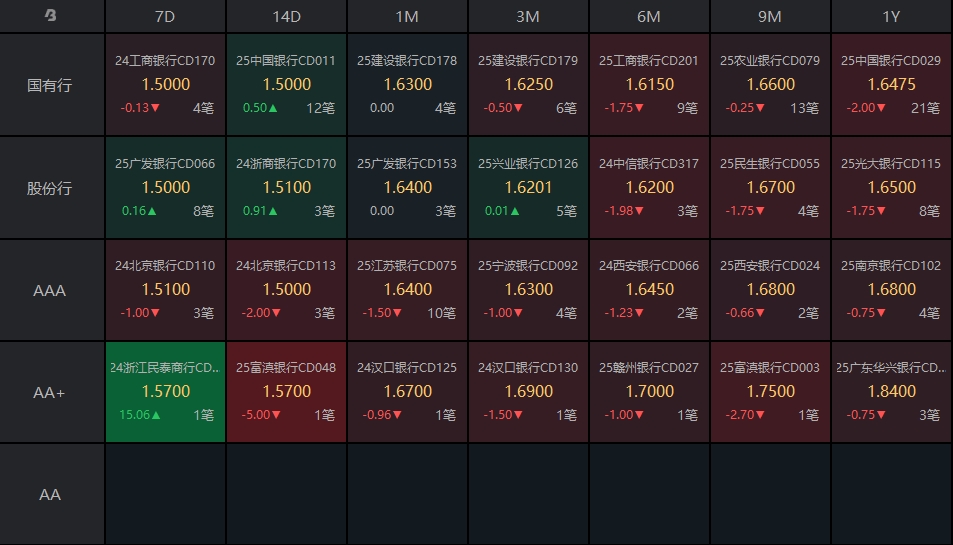Open the 24北京银行CD113 cell

pyautogui.click(x=286, y=290)
